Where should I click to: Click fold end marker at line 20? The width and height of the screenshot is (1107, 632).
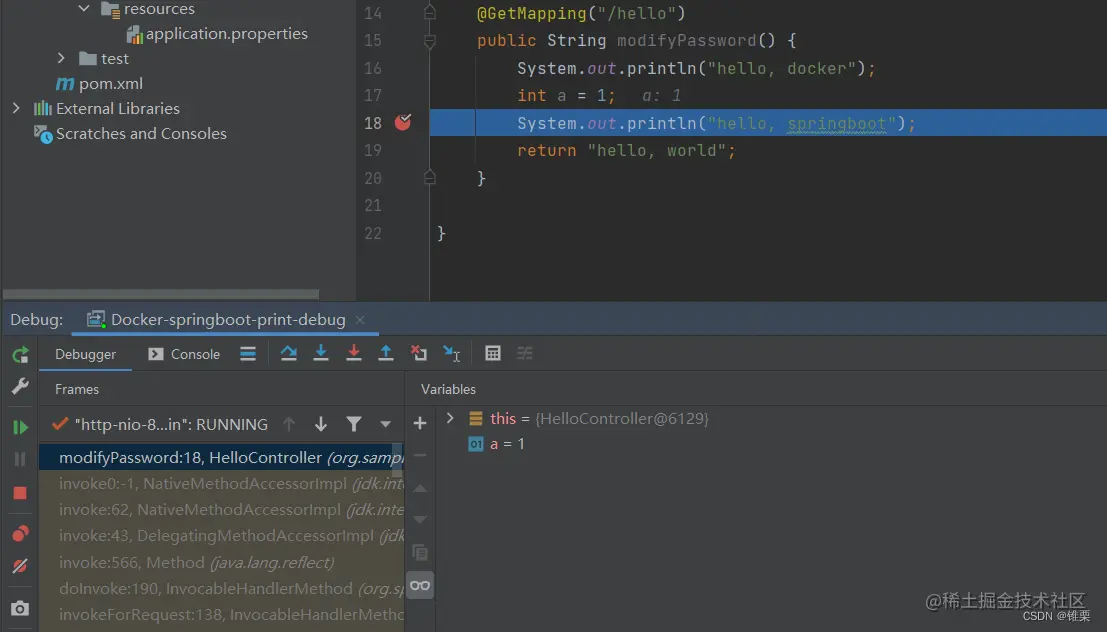pos(429,178)
